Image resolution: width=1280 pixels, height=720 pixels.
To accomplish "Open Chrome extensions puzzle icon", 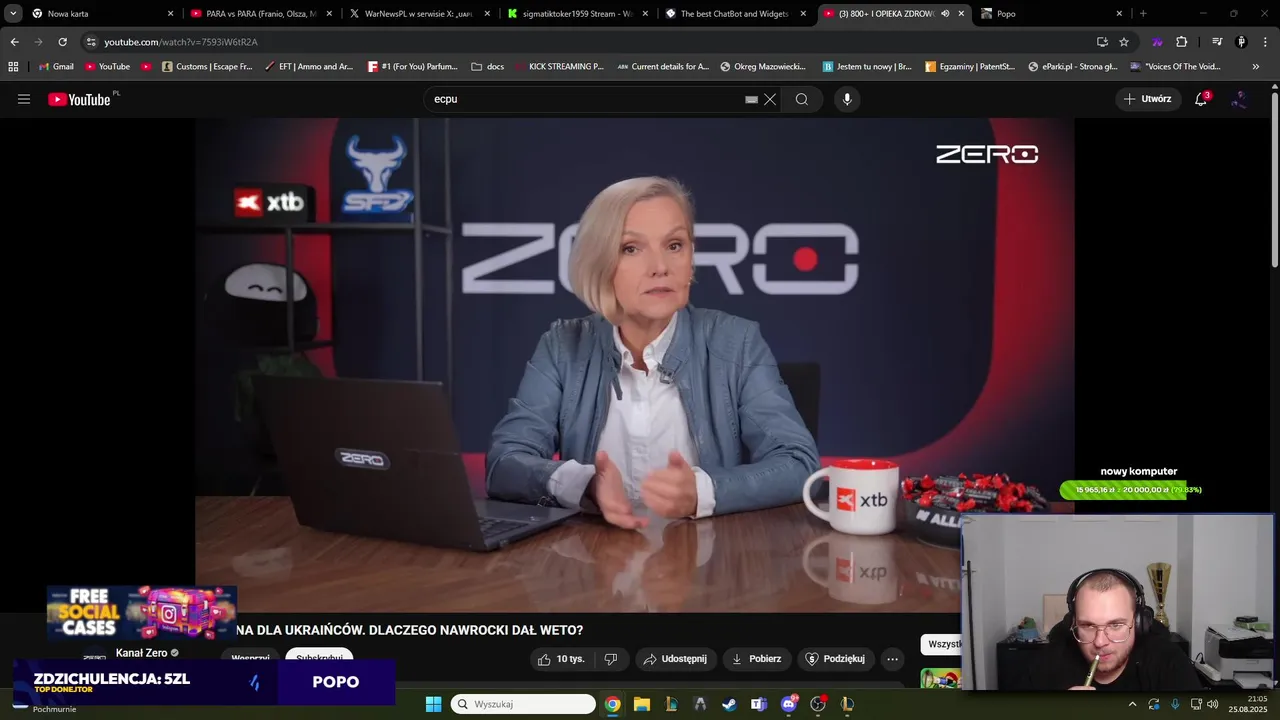I will click(1181, 42).
